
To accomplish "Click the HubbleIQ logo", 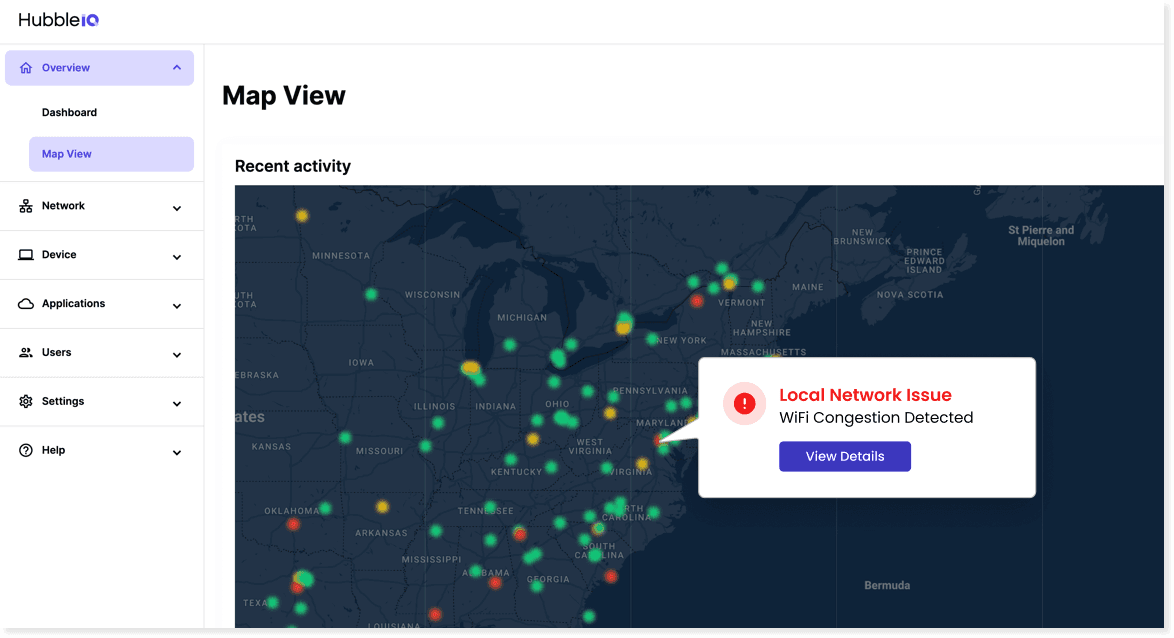I will click(x=58, y=19).
